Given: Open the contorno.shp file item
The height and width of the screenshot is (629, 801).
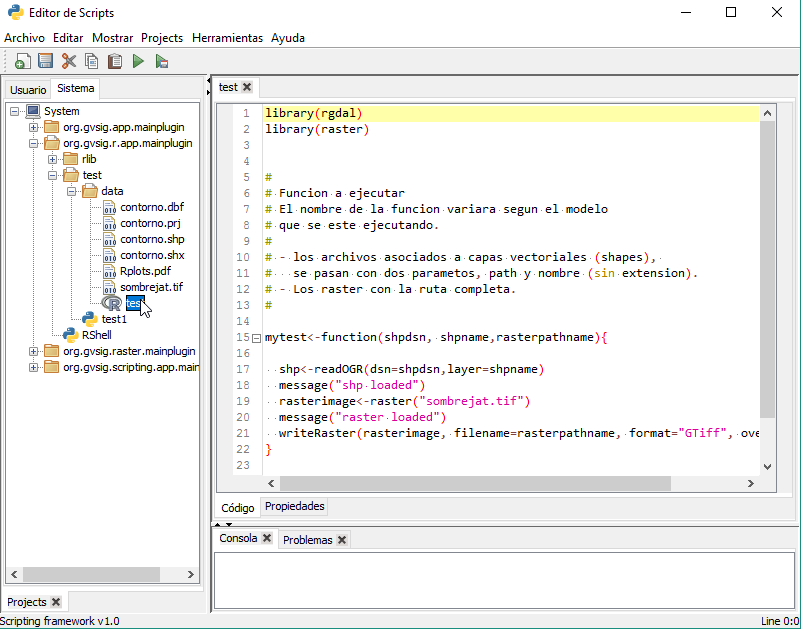Looking at the screenshot, I should pyautogui.click(x=152, y=239).
